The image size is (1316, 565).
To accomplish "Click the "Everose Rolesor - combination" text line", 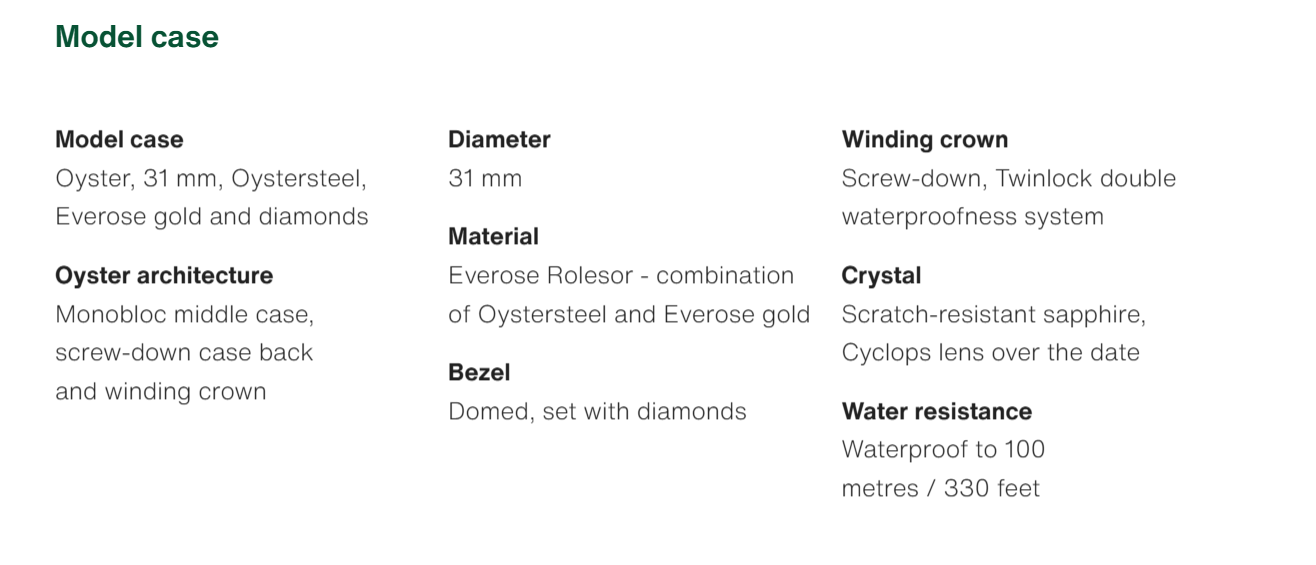I will 621,275.
